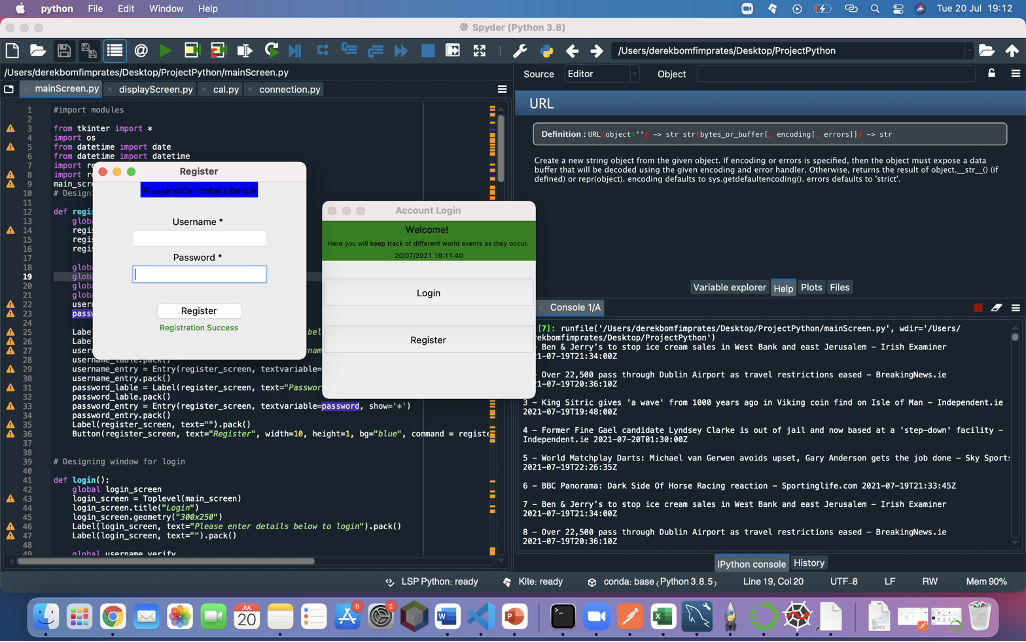Create a new file in Spyder toolbar
Viewport: 1026px width, 642px height.
tap(12, 50)
